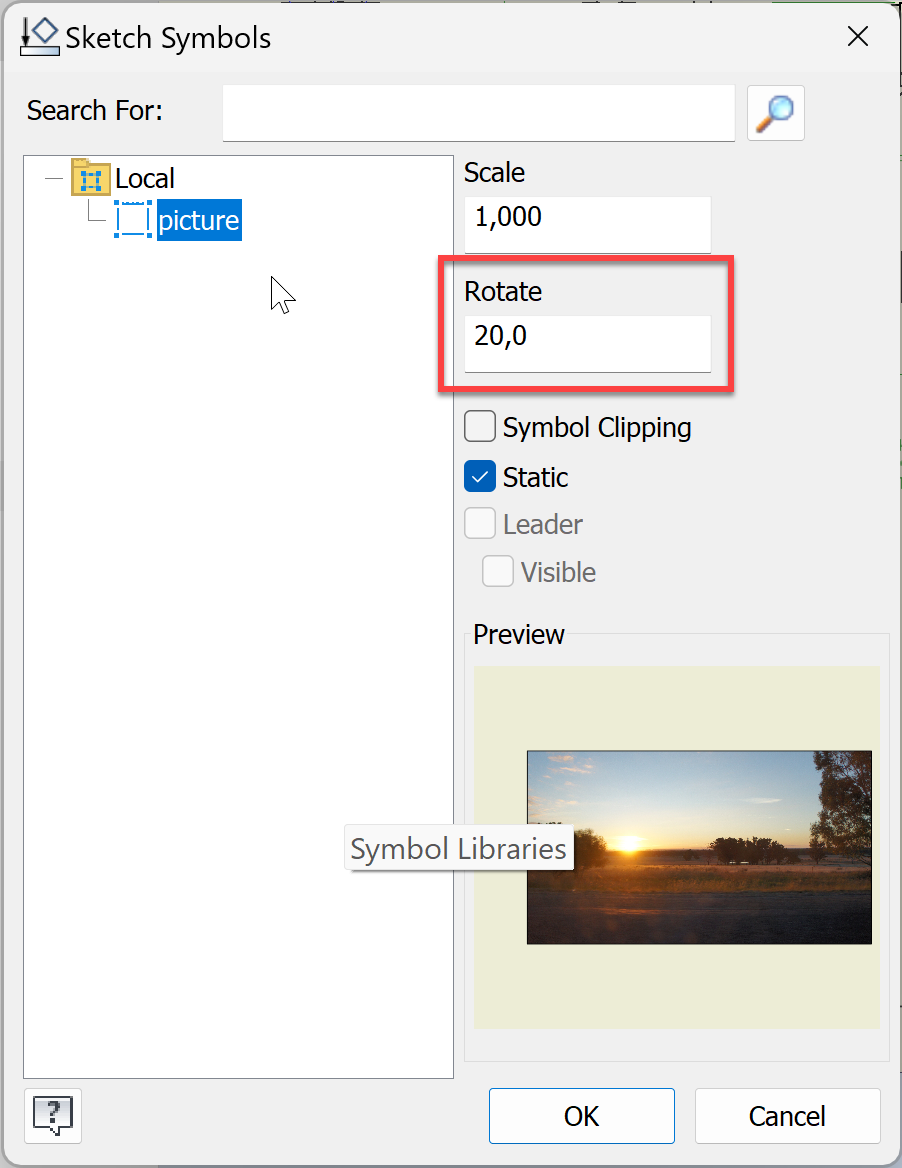The height and width of the screenshot is (1168, 902).
Task: Collapse the Local tree node
Action: (54, 179)
